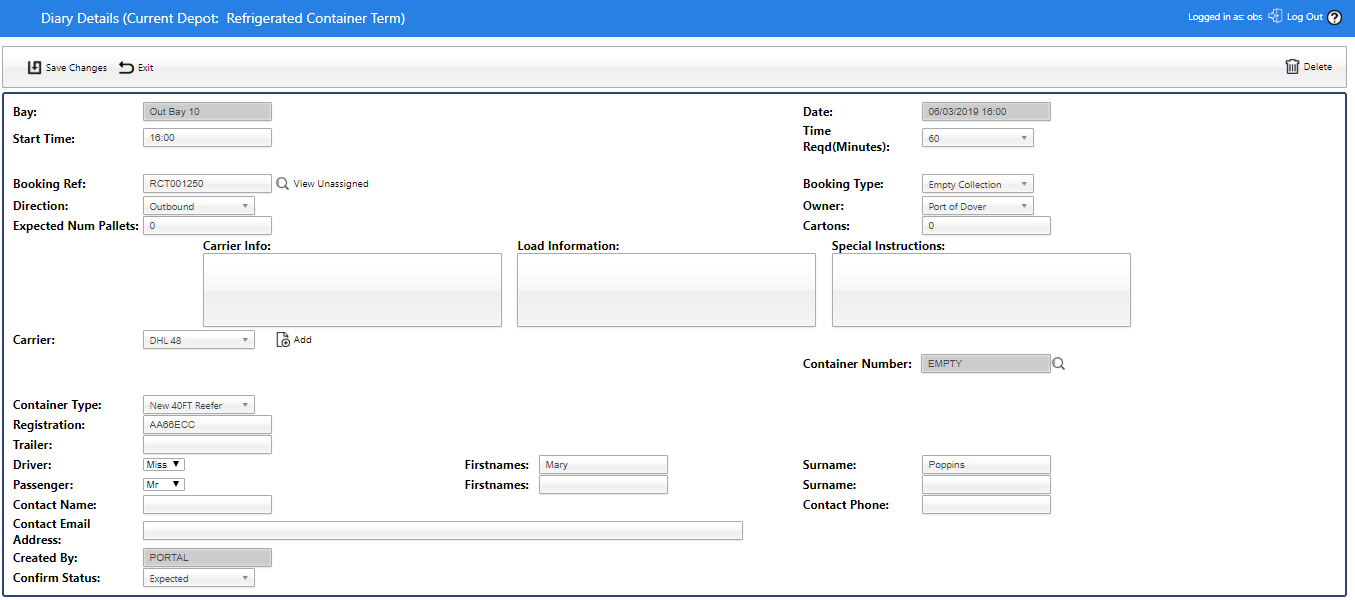Screen dimensions: 1355x600
Task: Click the Container Number search magnifier
Action: (1059, 364)
